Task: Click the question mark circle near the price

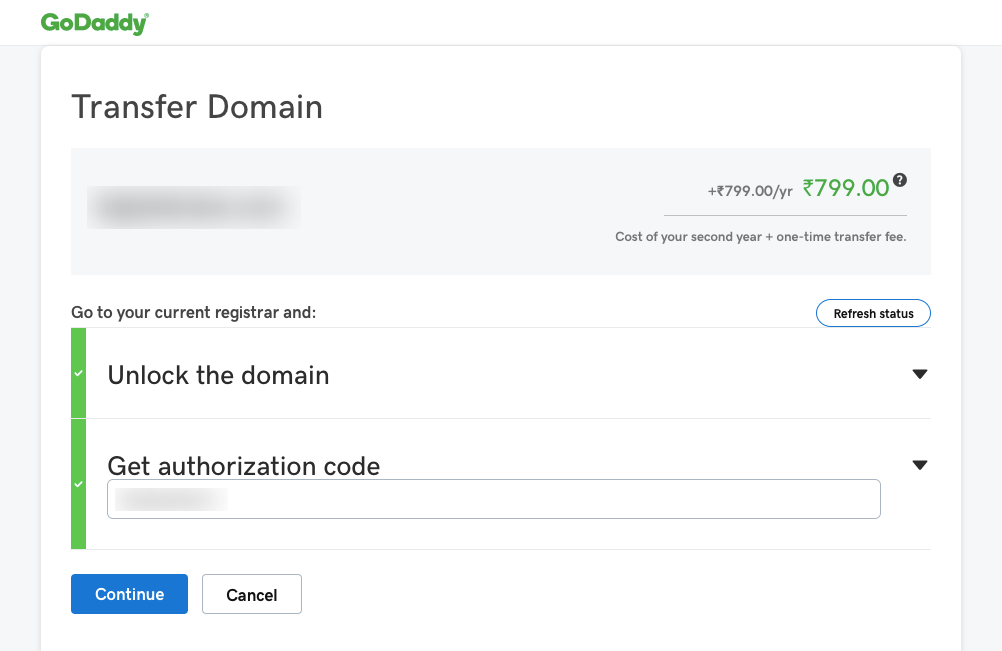Action: [x=899, y=181]
